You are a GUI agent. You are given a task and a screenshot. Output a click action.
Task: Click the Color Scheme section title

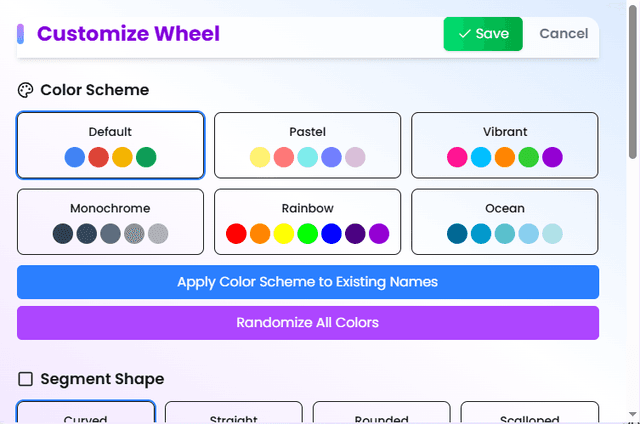click(x=95, y=90)
